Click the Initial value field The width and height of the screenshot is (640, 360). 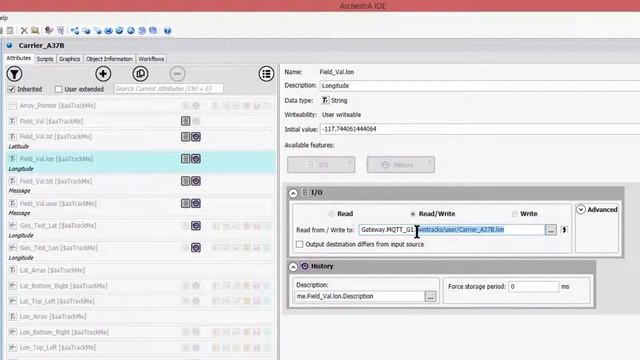[480, 129]
